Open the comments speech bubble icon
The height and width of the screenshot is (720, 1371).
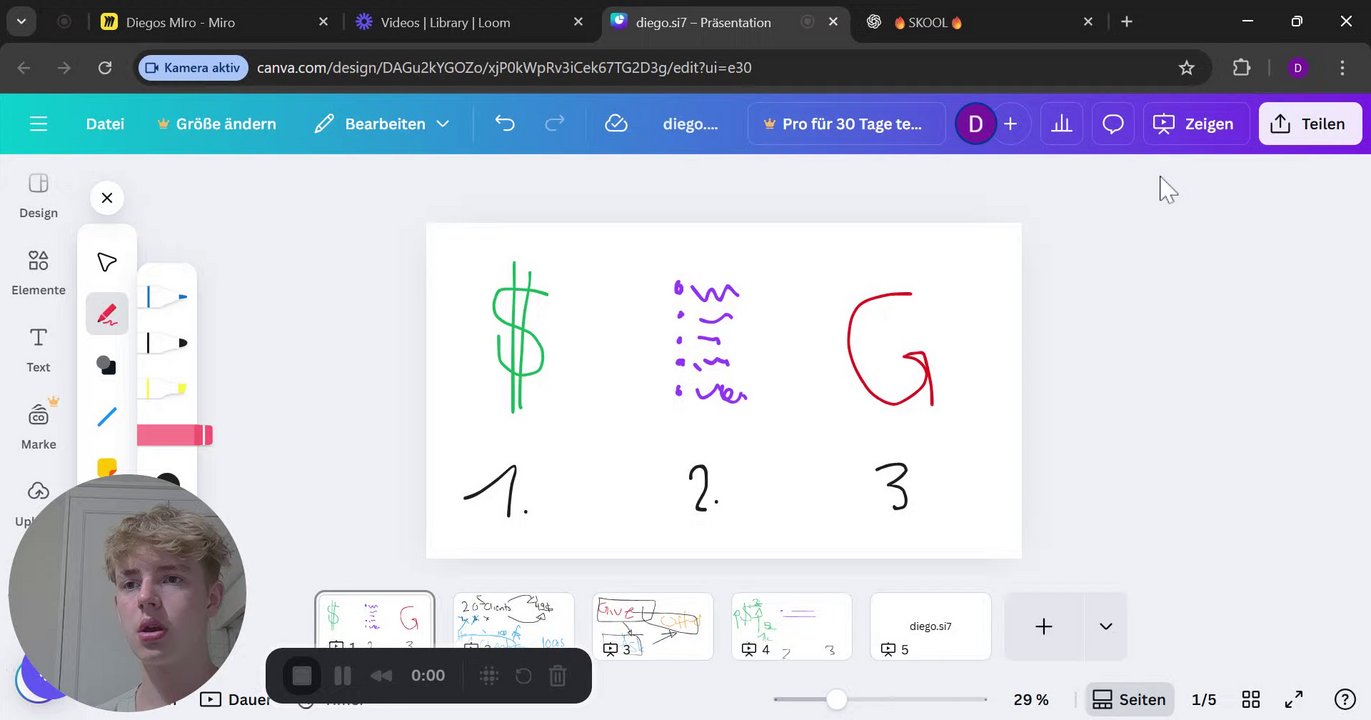[x=1113, y=124]
